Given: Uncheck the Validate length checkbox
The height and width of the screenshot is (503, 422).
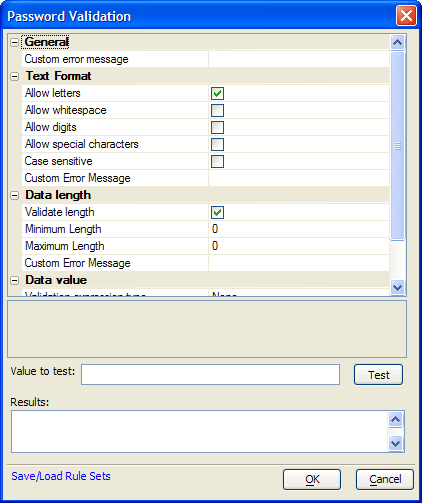Looking at the screenshot, I should coord(217,212).
